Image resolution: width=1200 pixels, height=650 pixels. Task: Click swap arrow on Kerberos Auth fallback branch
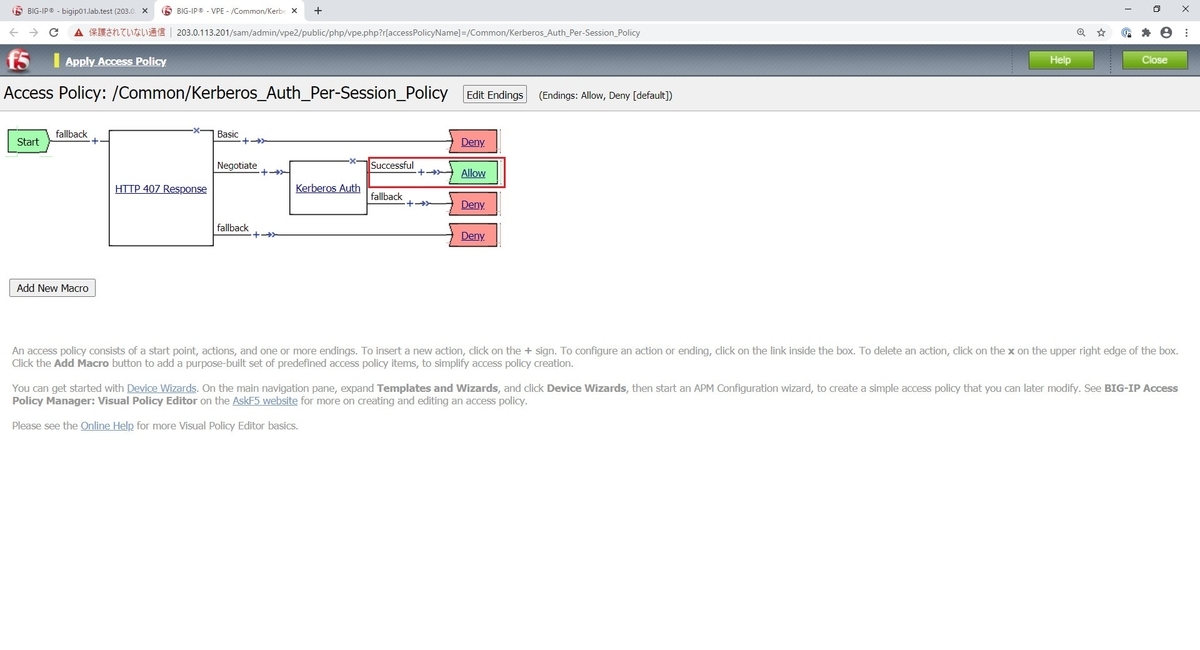[426, 203]
